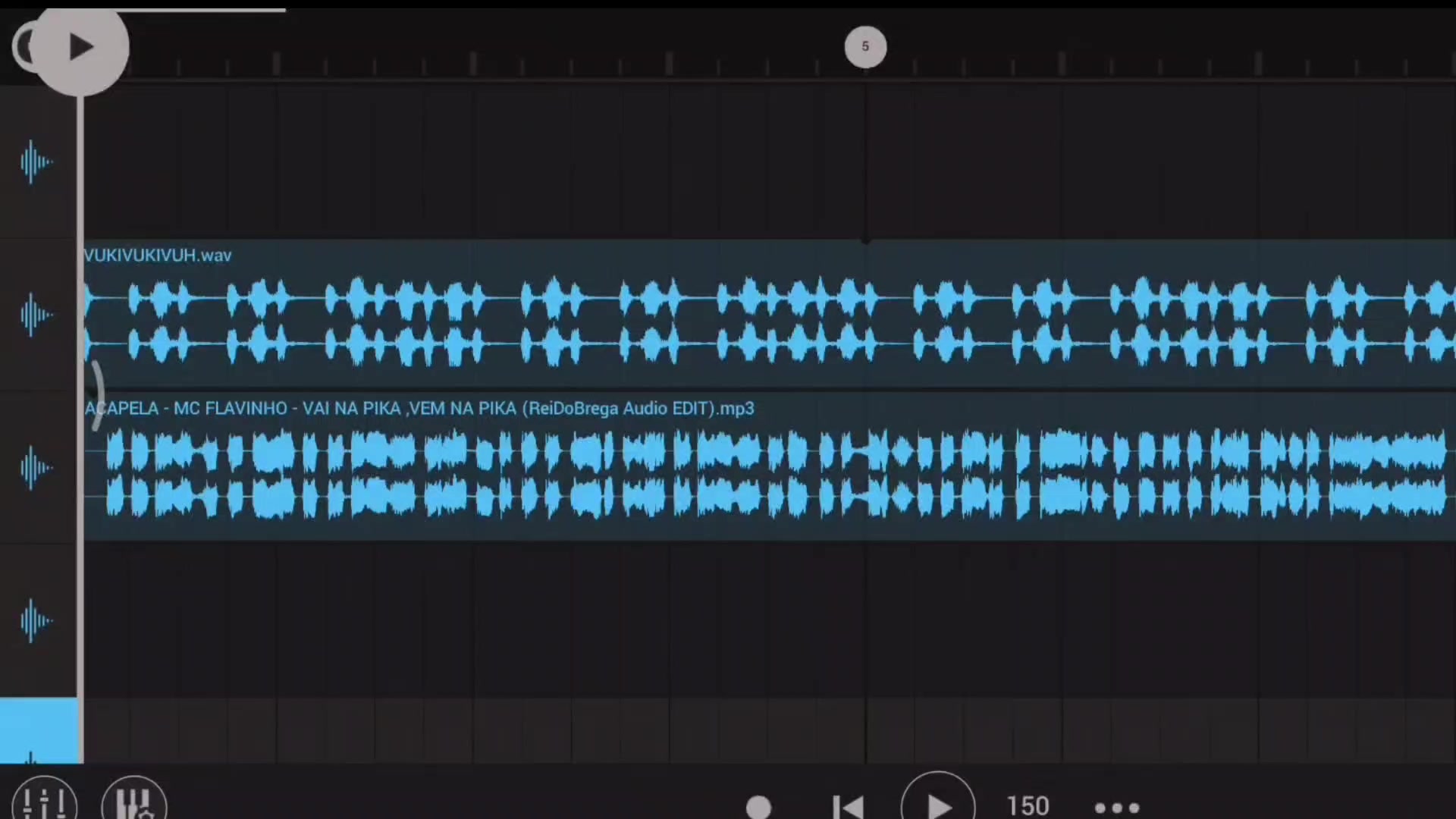
Task: Select the ACAPELA MC FLAVINHO track icon
Action: tap(36, 468)
